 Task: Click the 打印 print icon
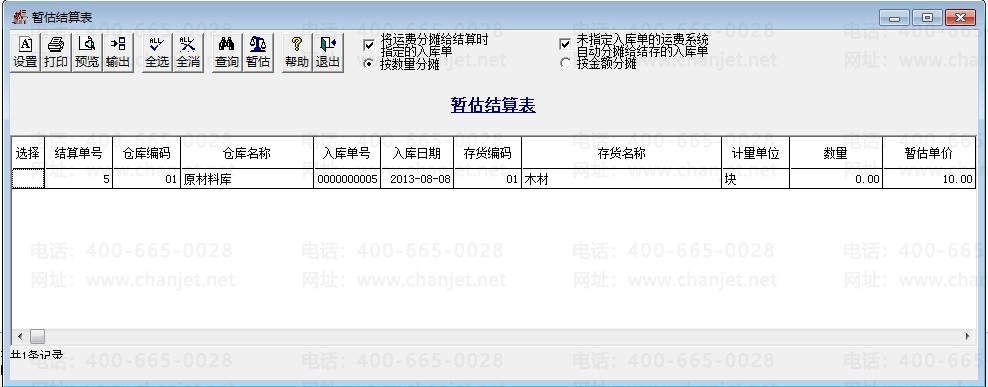click(x=56, y=52)
